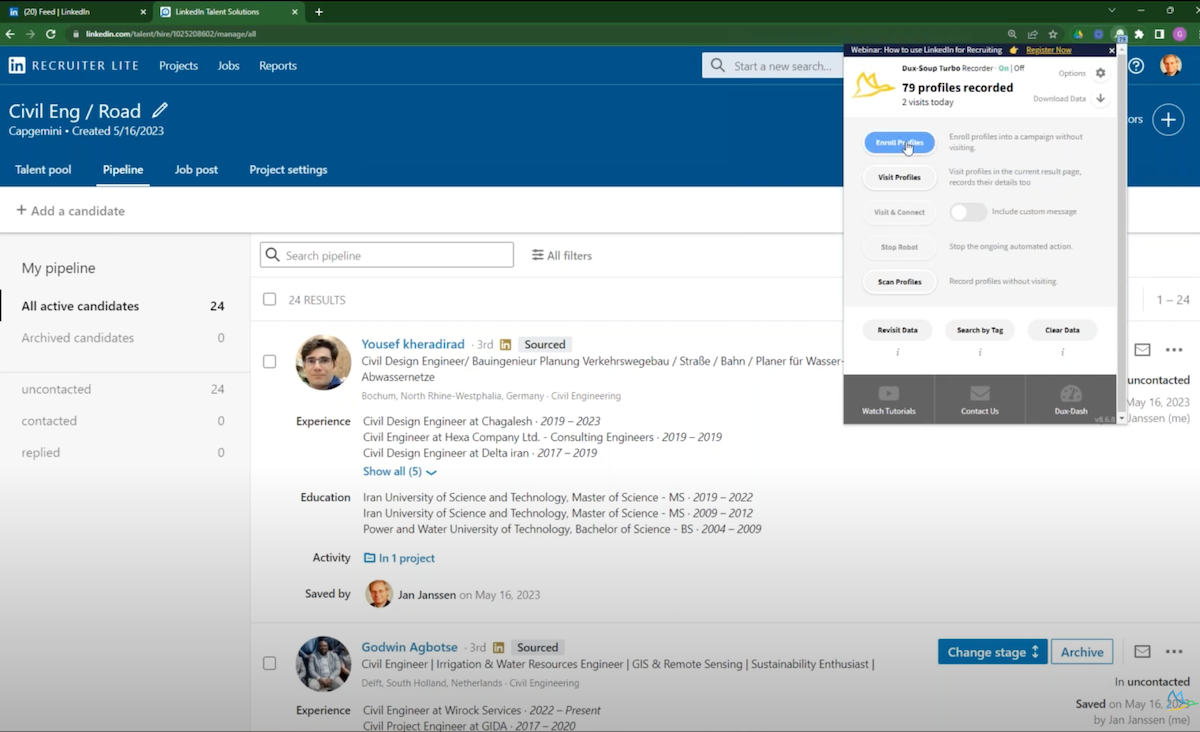
Task: Open Project settings tab
Action: (288, 170)
